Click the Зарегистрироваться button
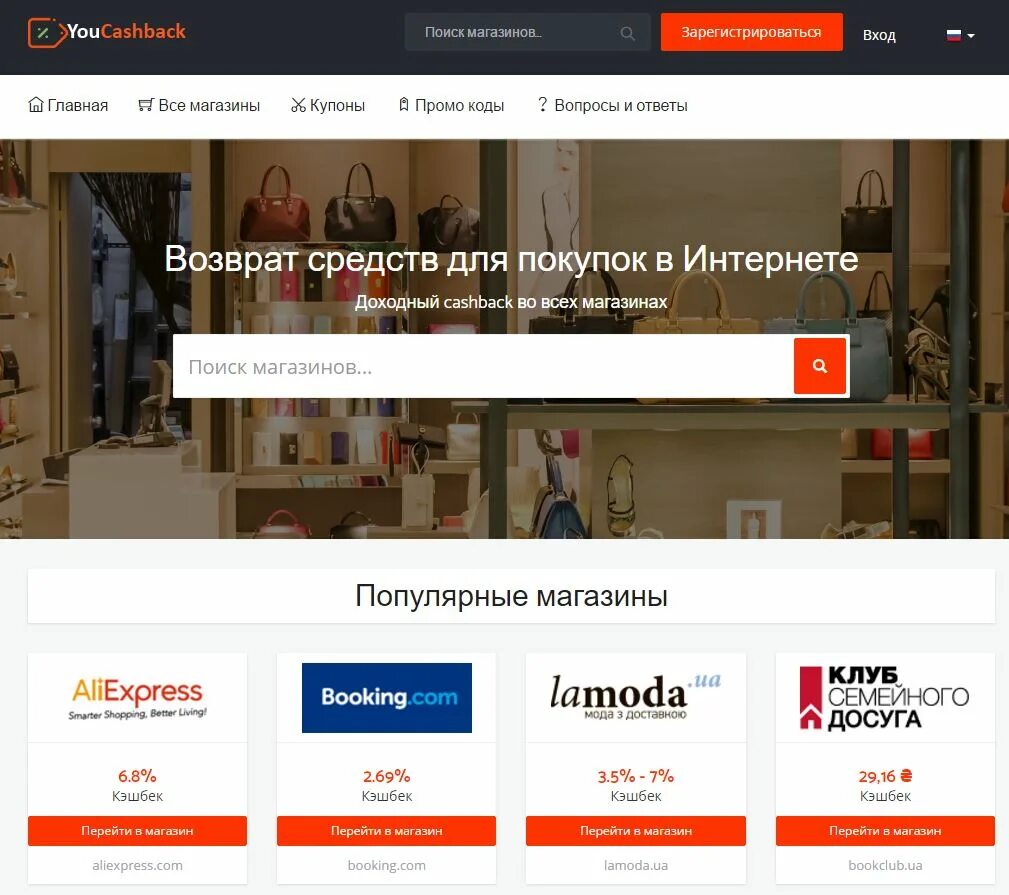The height and width of the screenshot is (895, 1009). point(751,32)
